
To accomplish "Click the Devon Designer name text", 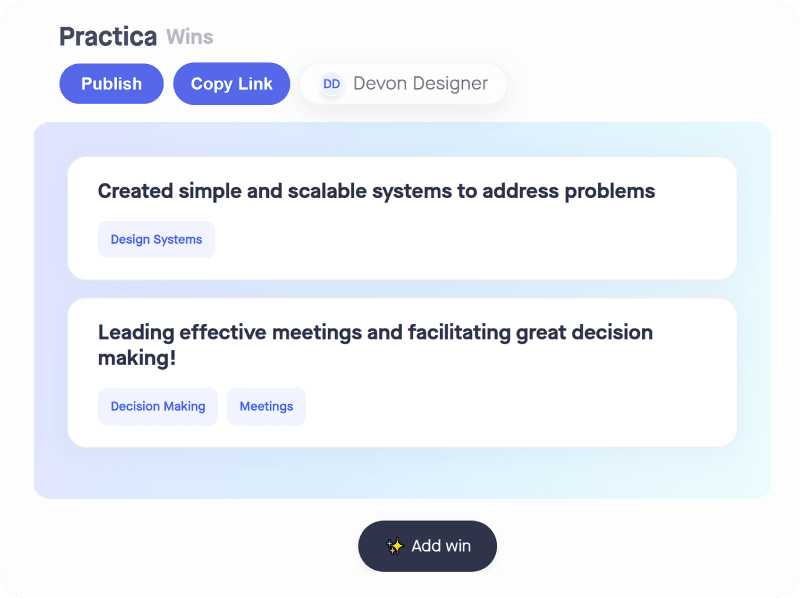I will tap(420, 84).
